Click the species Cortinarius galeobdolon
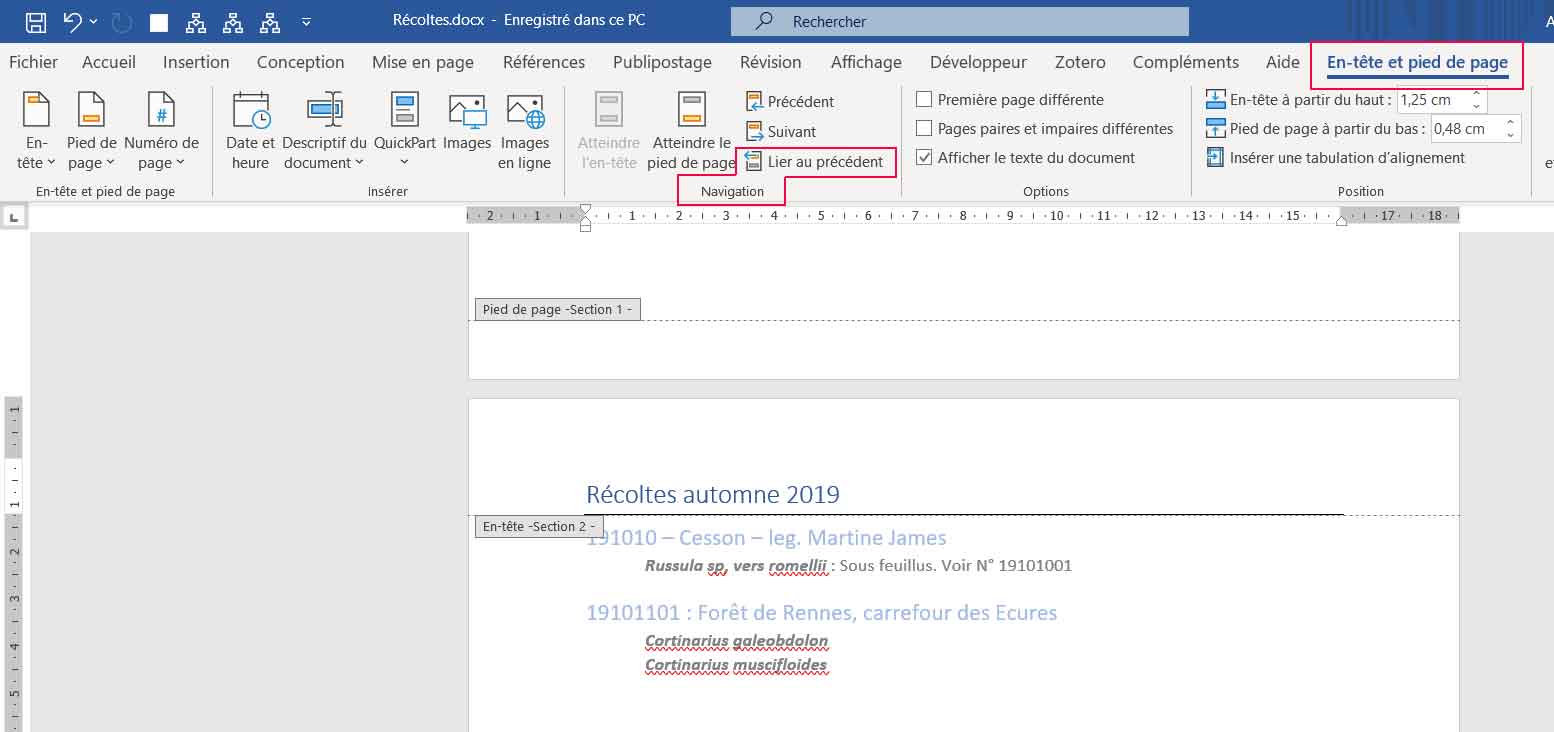 coord(736,641)
